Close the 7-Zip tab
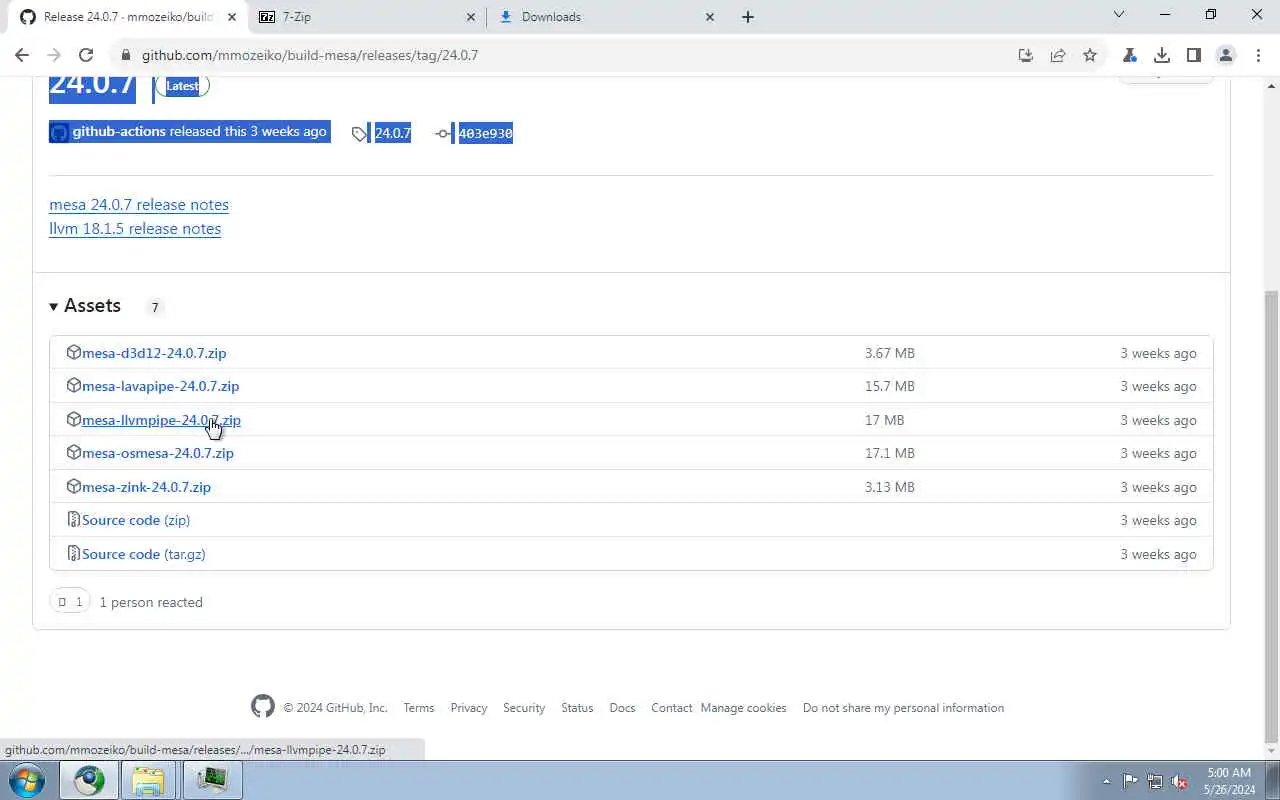The height and width of the screenshot is (800, 1280). (x=471, y=17)
